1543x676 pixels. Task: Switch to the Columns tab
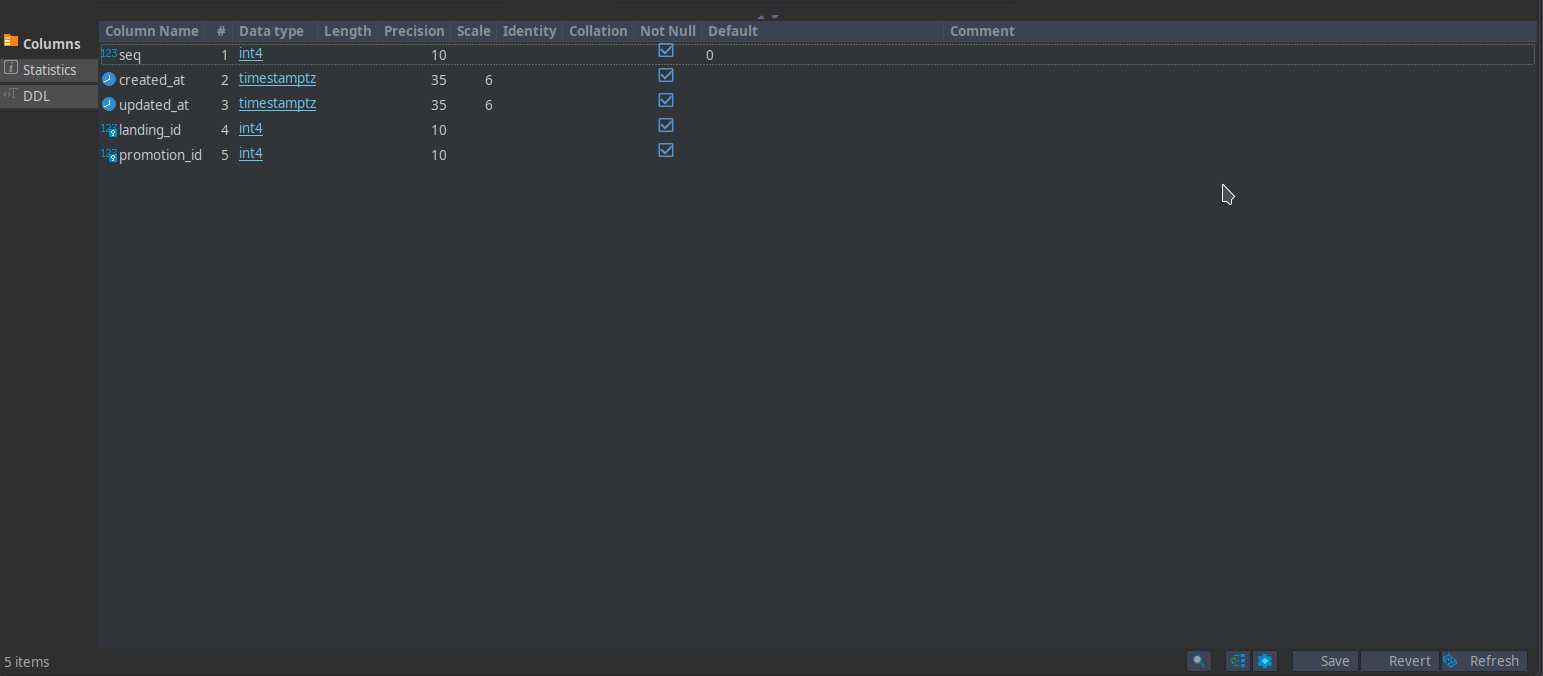pos(49,44)
